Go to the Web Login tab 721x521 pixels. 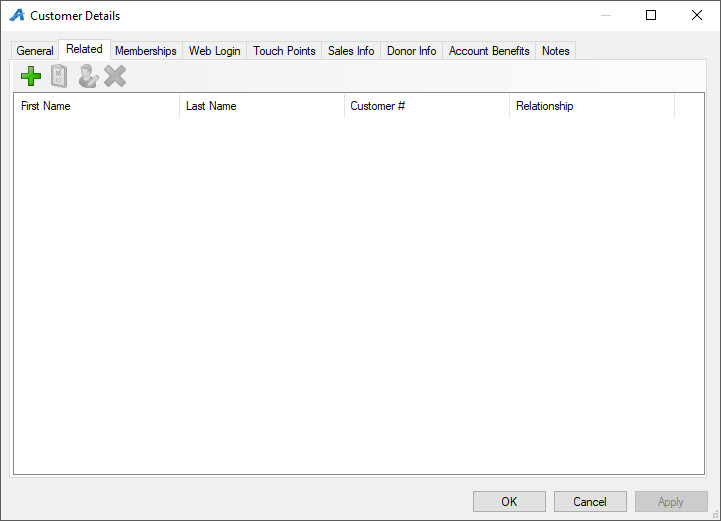coord(215,51)
